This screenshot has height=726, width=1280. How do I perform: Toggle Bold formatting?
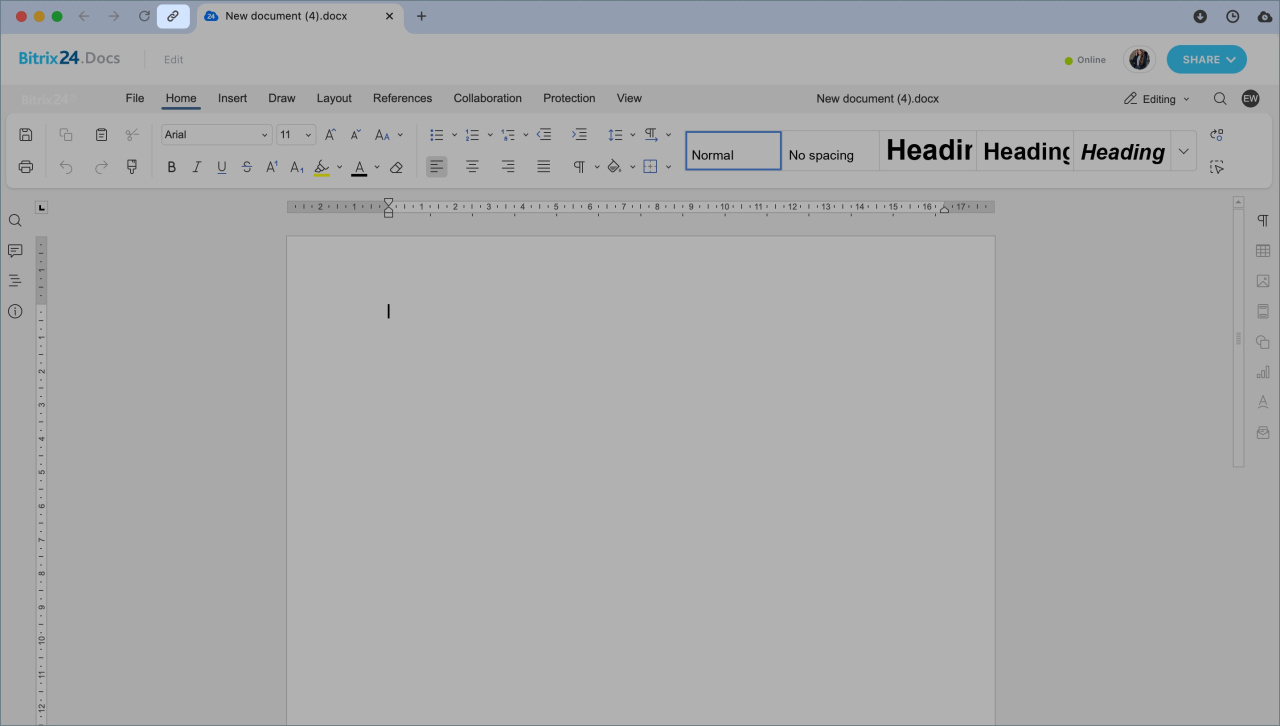171,167
